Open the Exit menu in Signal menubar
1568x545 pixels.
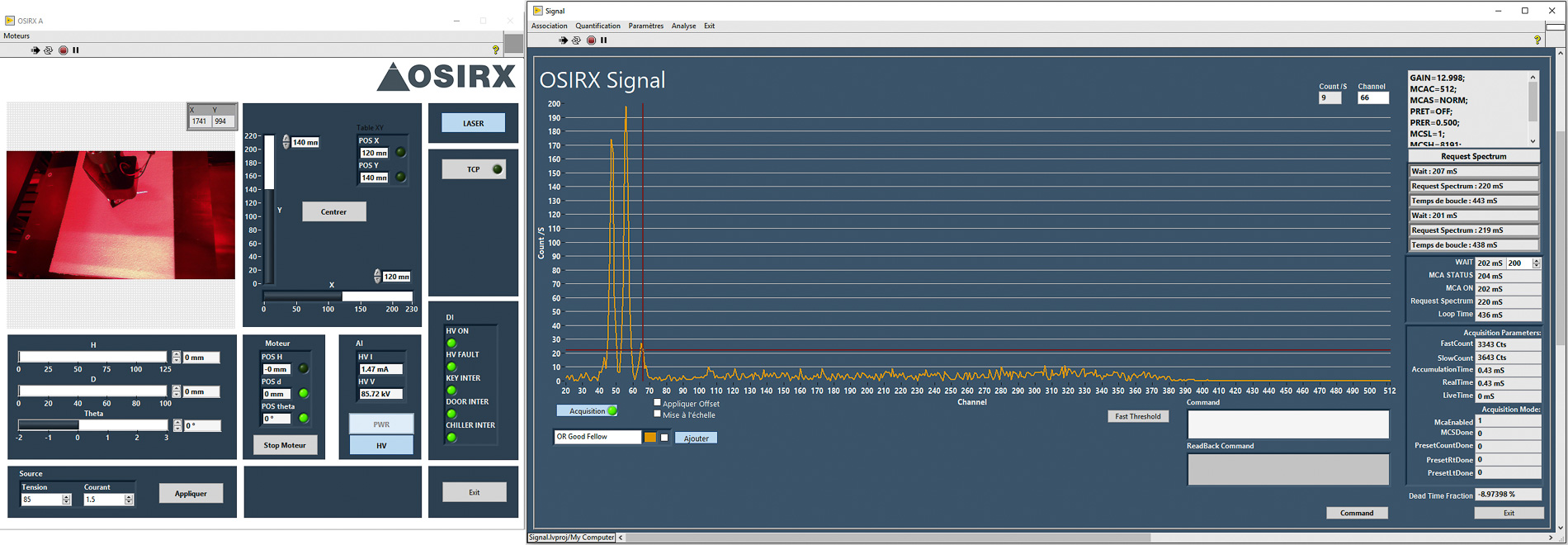coord(709,26)
